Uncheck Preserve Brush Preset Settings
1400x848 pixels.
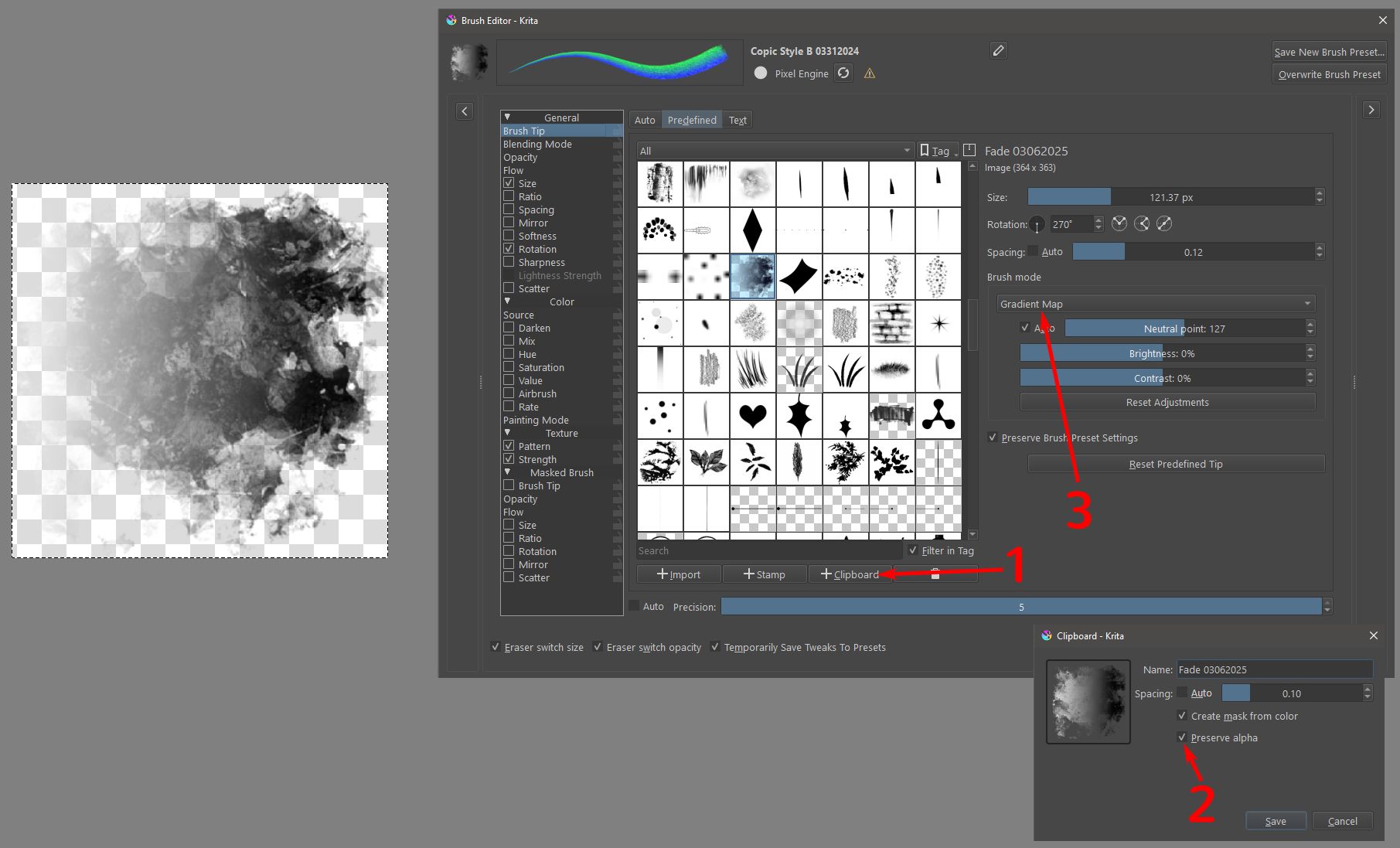tap(993, 438)
